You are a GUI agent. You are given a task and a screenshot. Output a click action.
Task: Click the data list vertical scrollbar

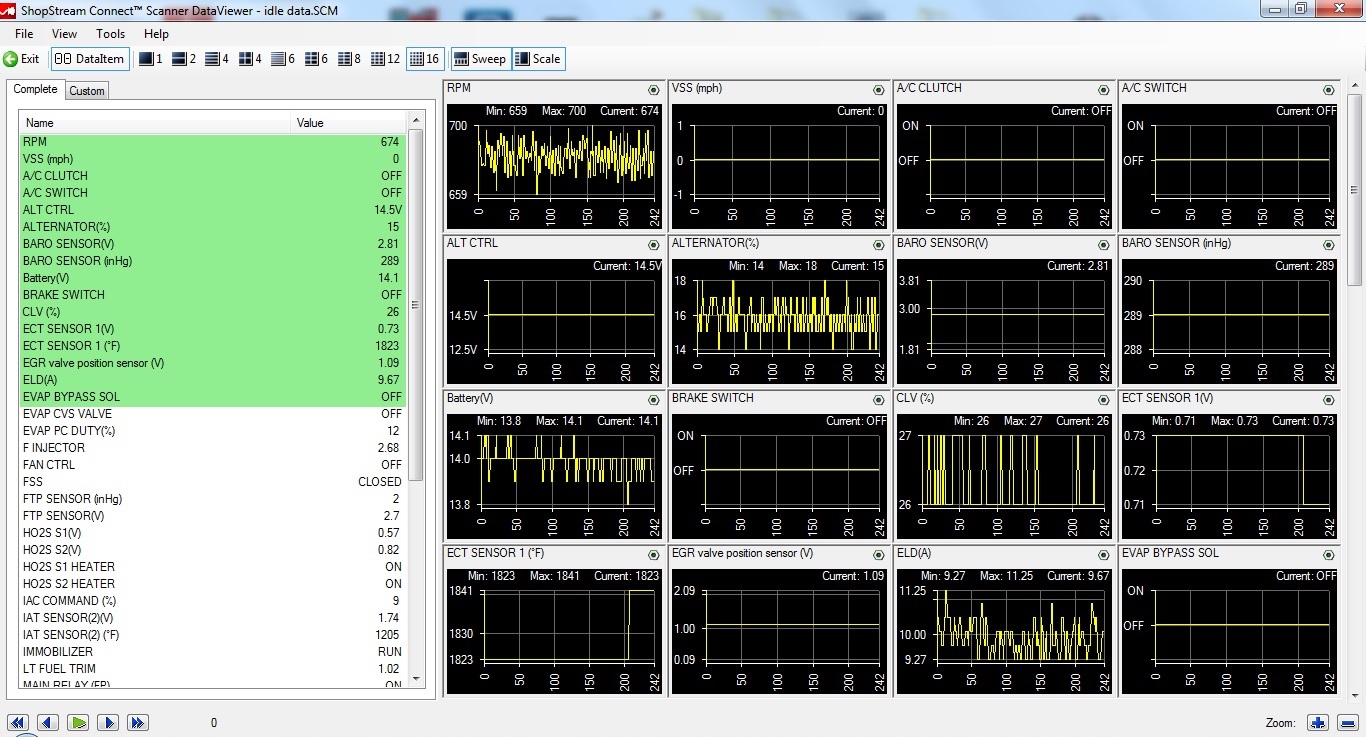pos(415,400)
